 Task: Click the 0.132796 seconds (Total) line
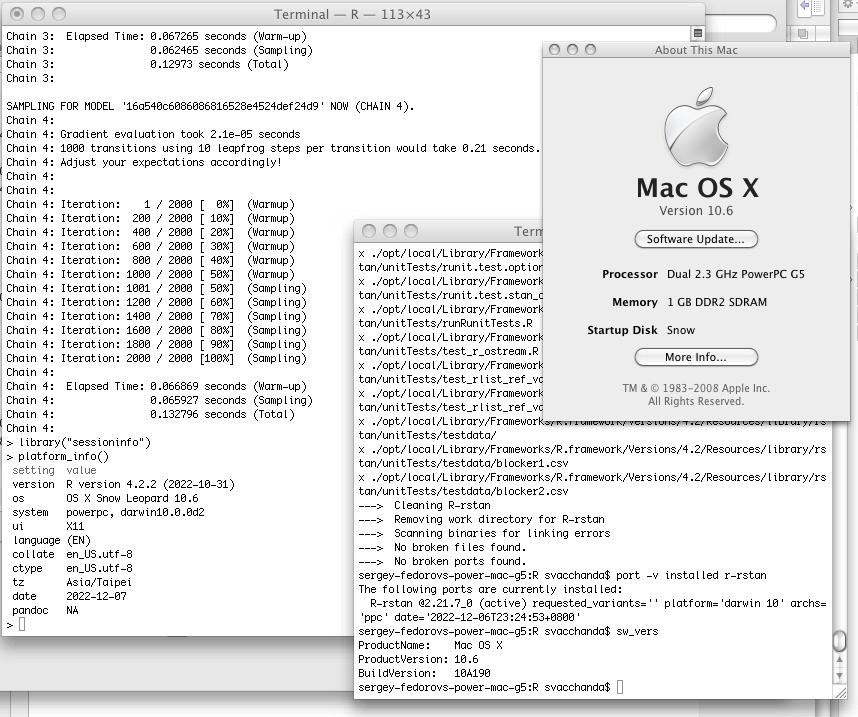150,414
